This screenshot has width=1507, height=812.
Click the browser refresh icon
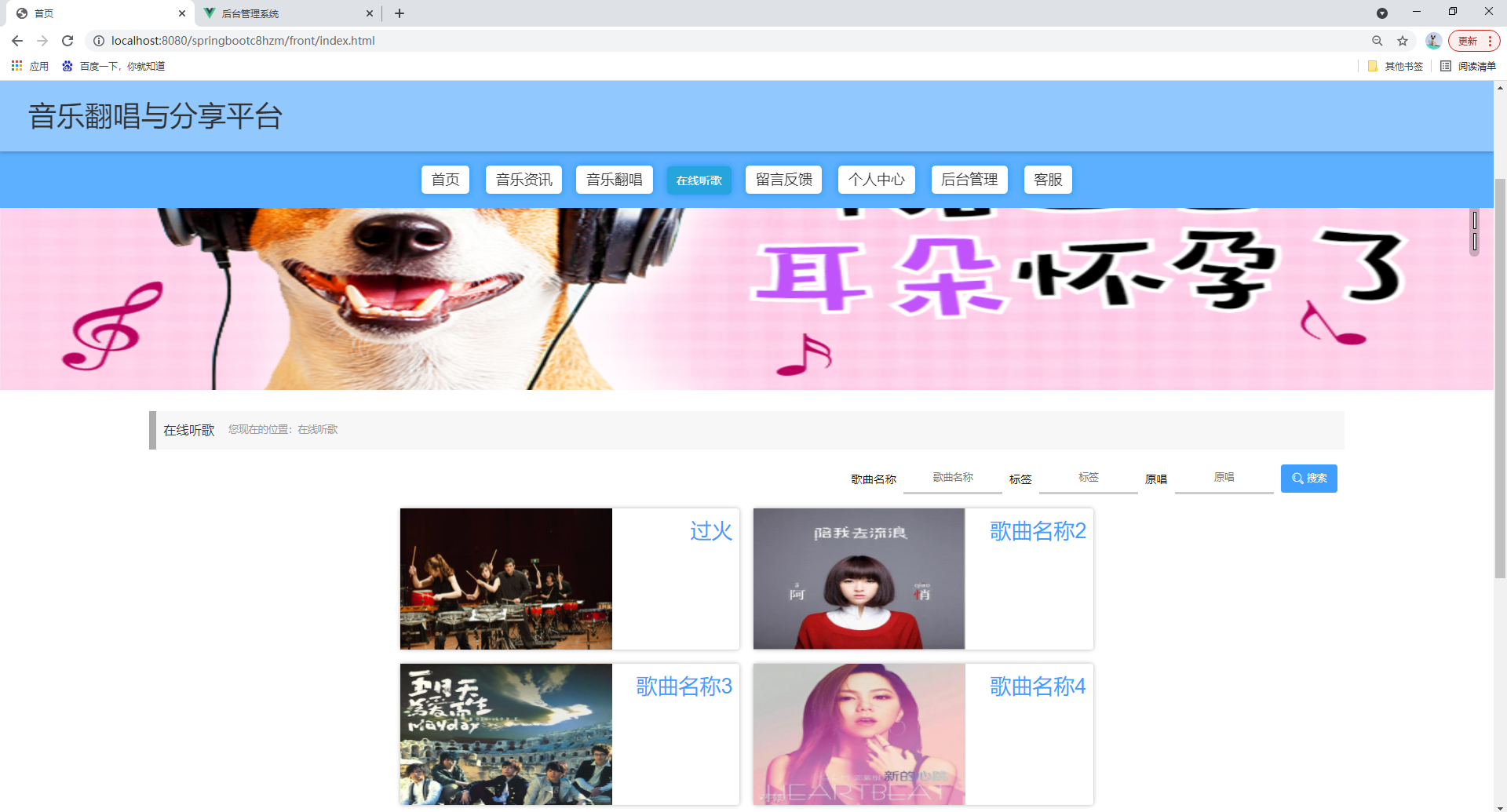point(68,40)
